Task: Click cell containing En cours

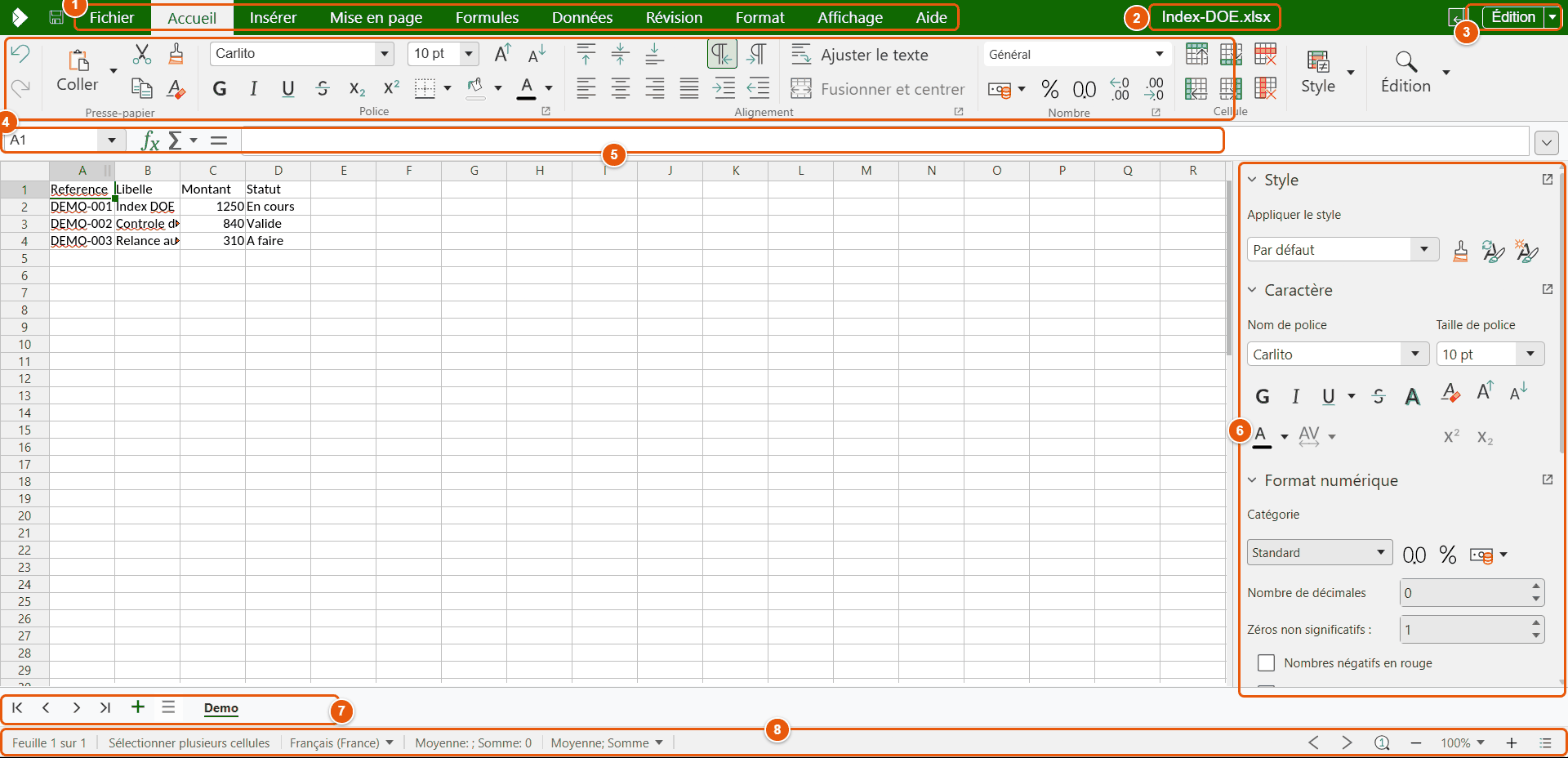Action: 277,206
